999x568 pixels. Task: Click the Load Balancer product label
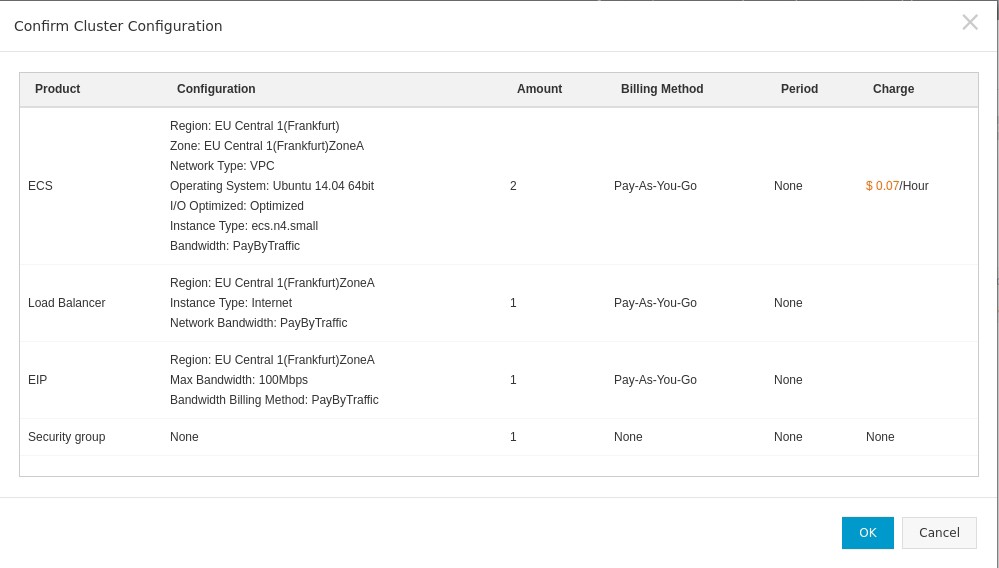pos(66,303)
